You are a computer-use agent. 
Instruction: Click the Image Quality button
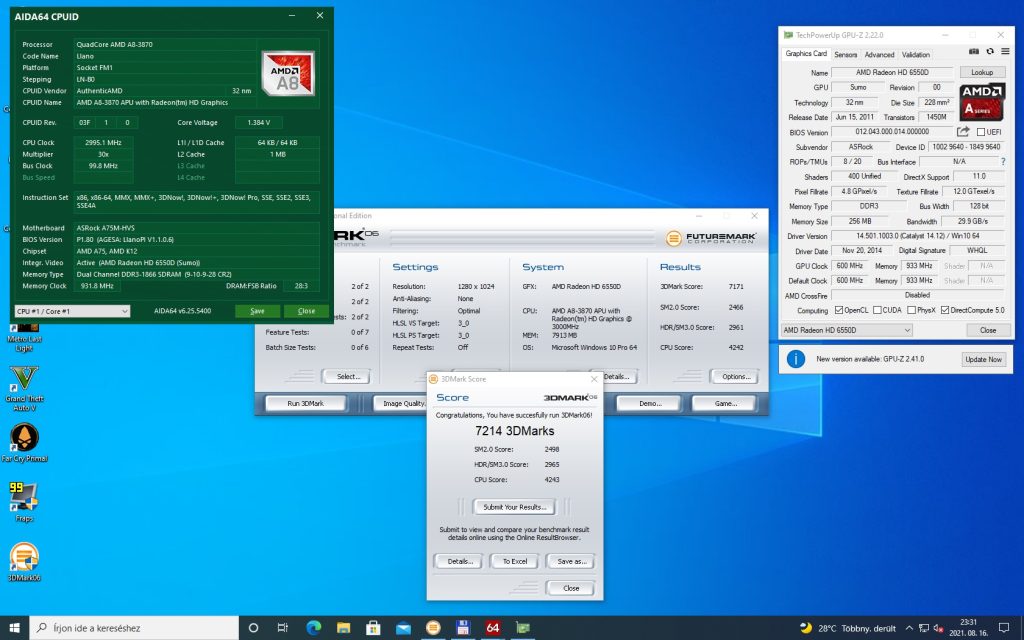click(x=400, y=404)
